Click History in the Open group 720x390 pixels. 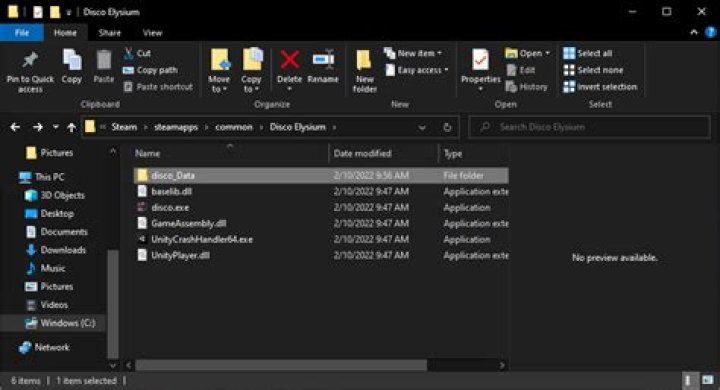tap(526, 87)
